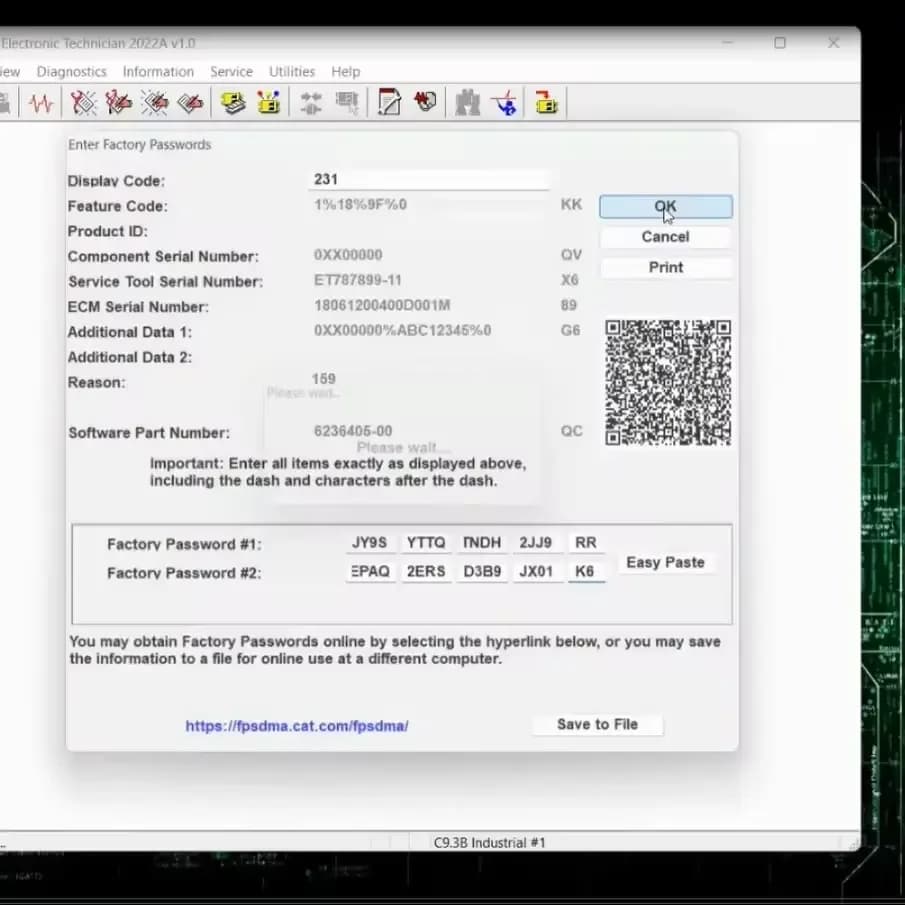This screenshot has height=905, width=905.
Task: Click the notepad with pencil toolbar icon
Action: [x=390, y=103]
